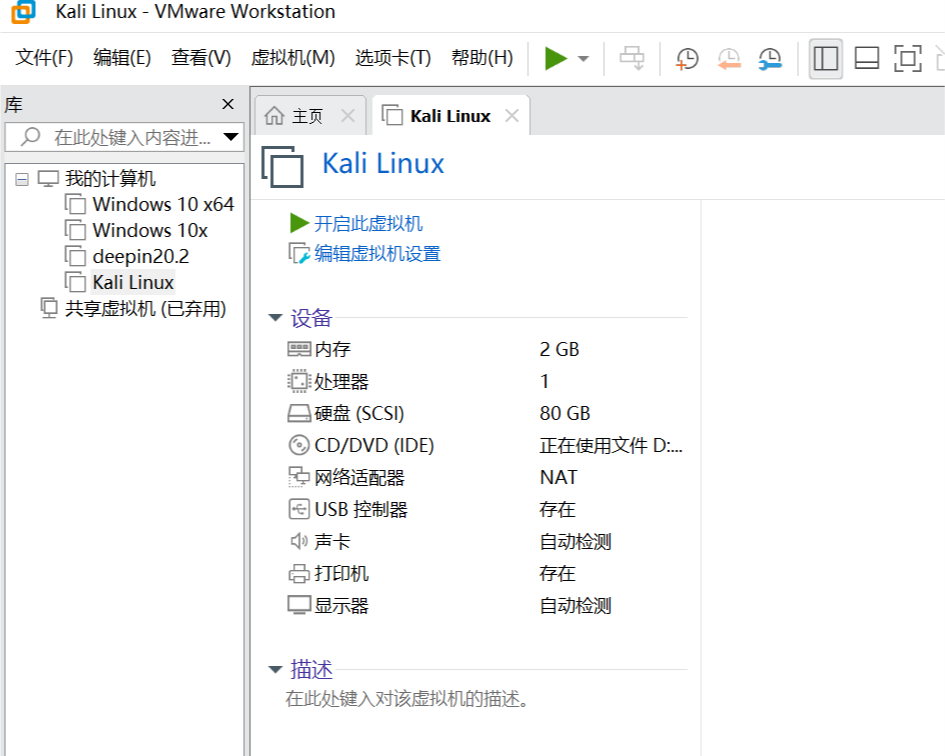Collapse the 设备 devices section
Screen dimensions: 945x756
[275, 318]
